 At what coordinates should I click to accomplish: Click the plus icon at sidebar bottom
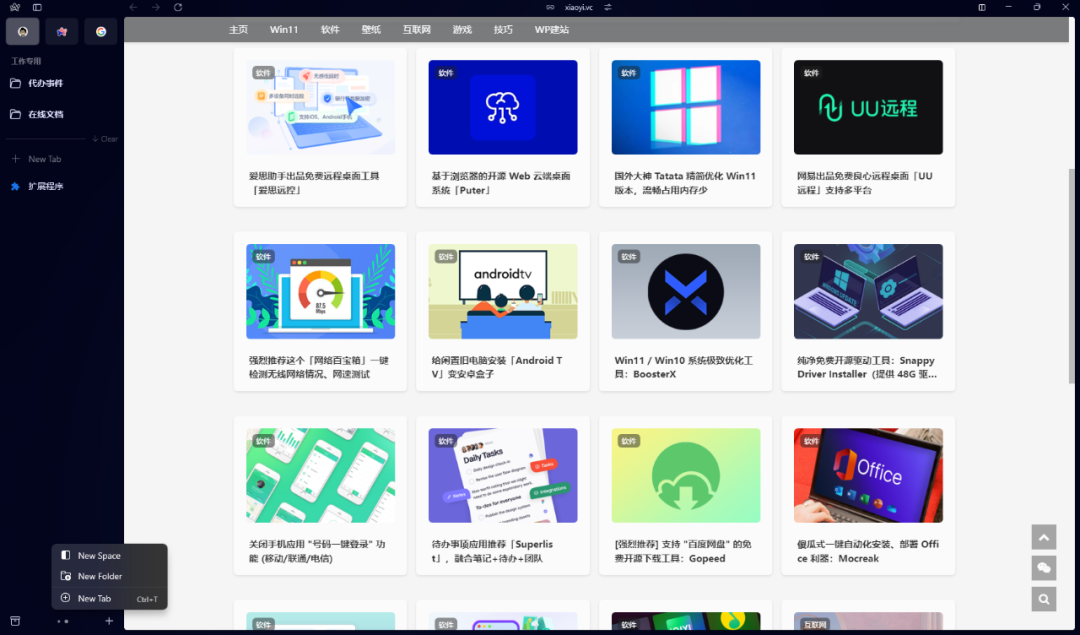(x=109, y=621)
